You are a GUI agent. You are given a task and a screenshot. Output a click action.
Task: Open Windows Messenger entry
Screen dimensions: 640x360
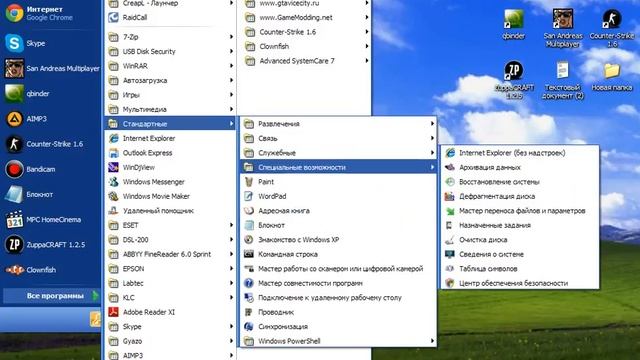pyautogui.click(x=171, y=182)
